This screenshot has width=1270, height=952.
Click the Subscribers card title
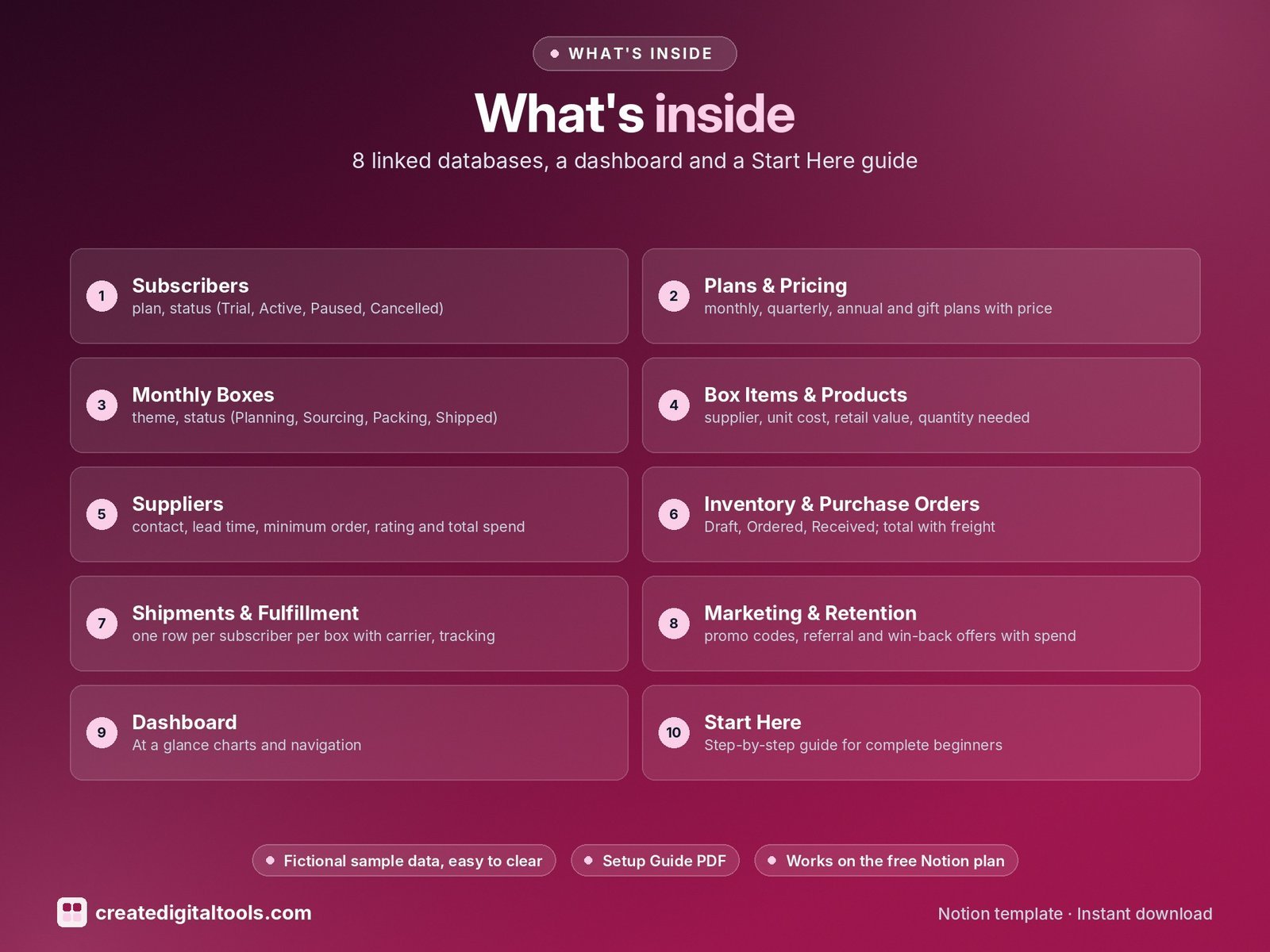190,286
